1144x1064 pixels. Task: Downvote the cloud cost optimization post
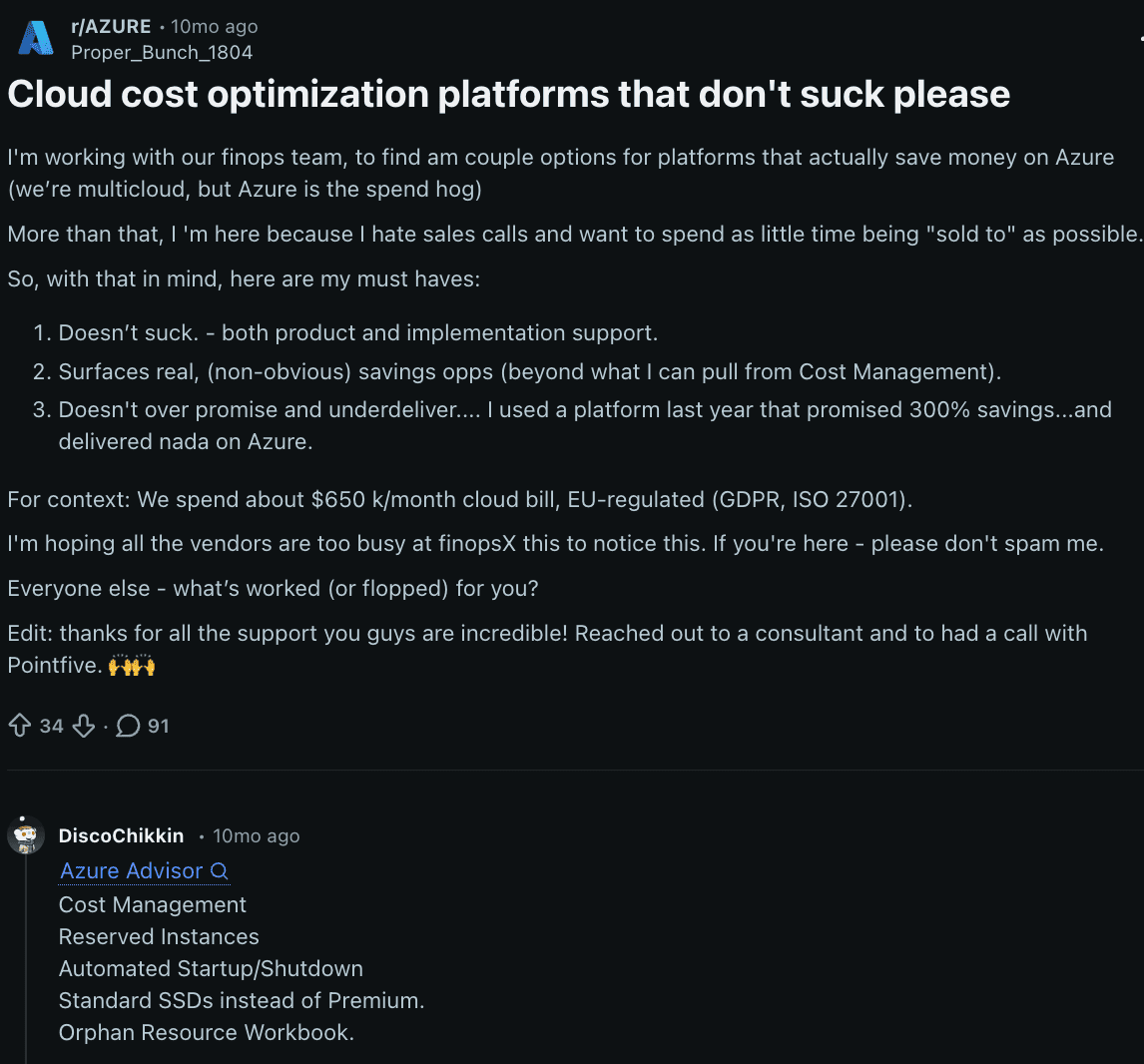coord(83,726)
